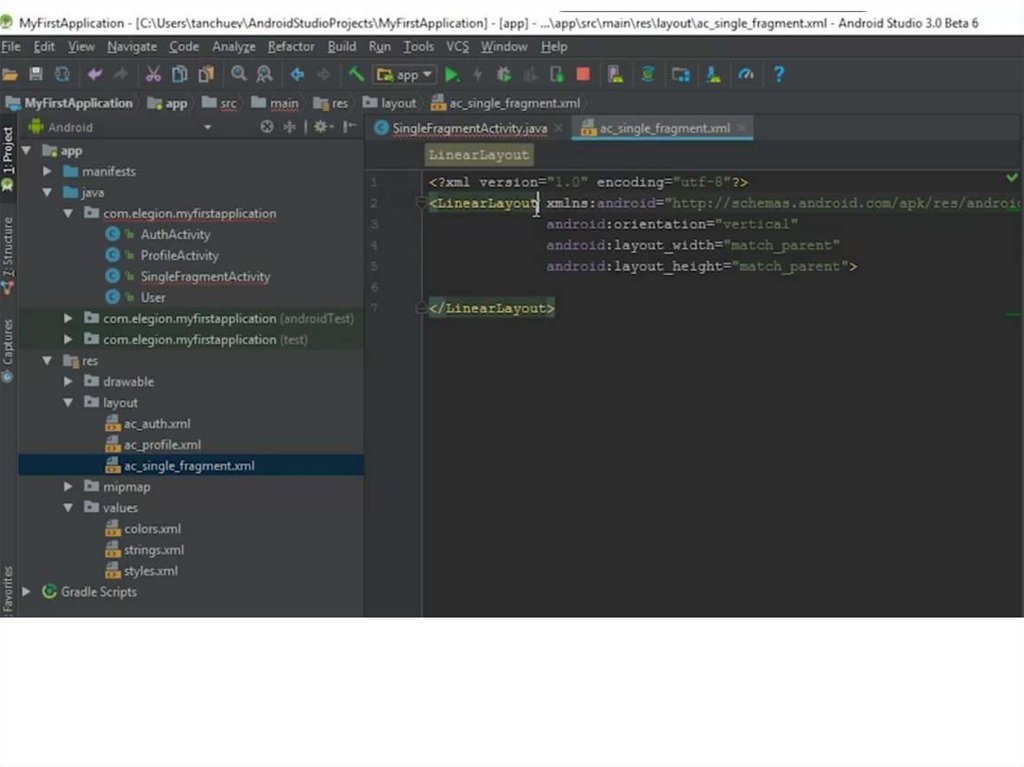Open the app run configuration dropdown

405,75
